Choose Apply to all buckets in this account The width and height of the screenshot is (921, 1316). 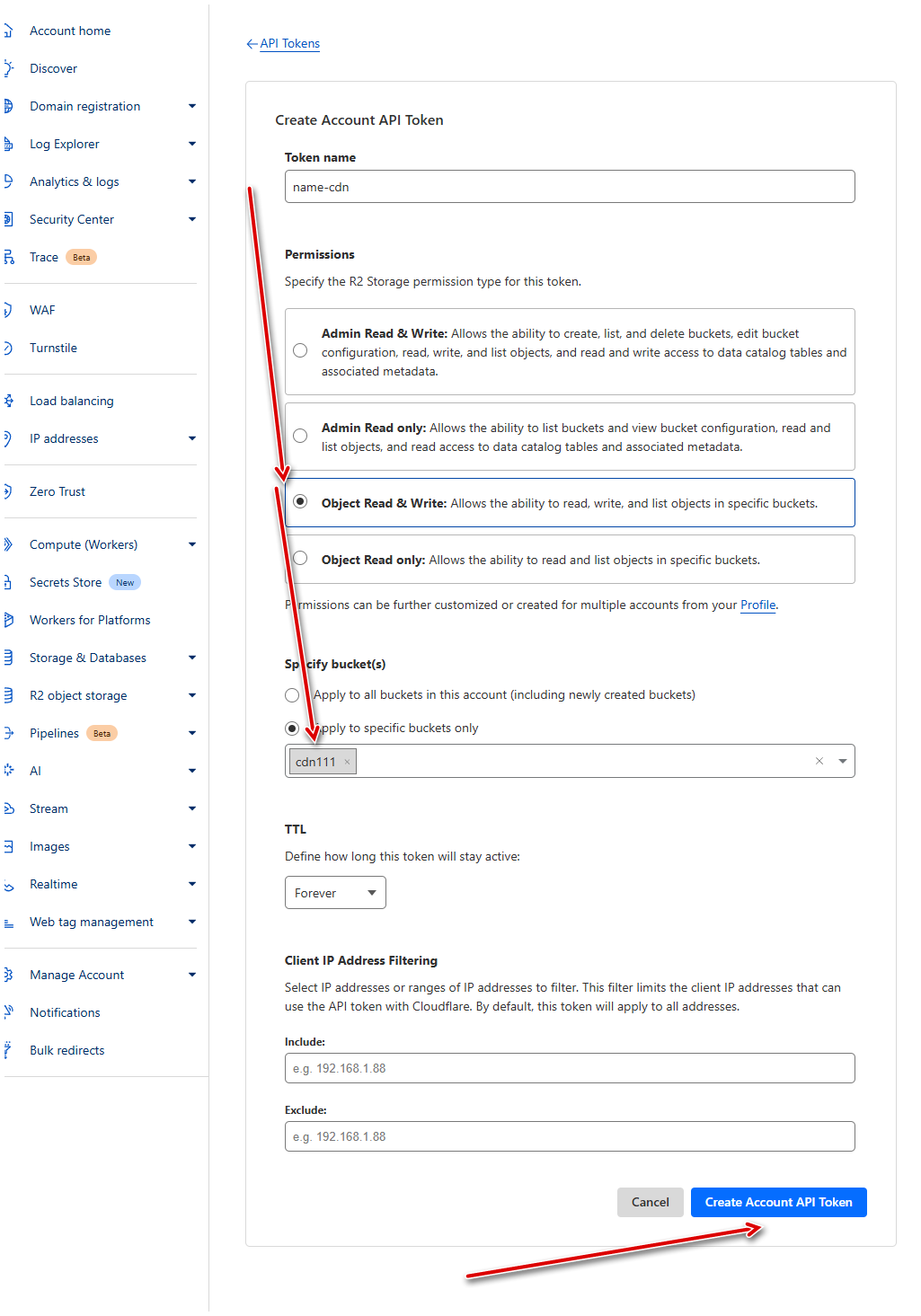pos(292,695)
